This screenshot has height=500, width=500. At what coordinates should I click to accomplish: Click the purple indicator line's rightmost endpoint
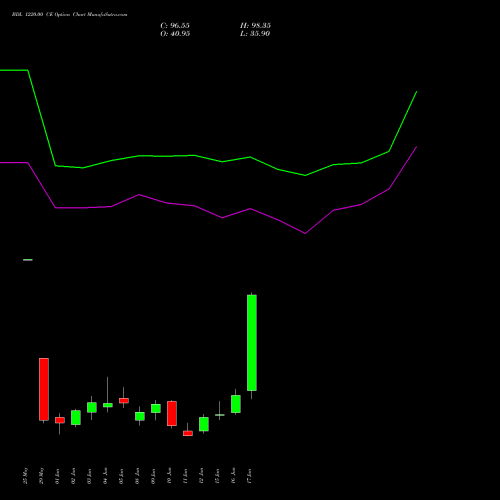coord(417,147)
